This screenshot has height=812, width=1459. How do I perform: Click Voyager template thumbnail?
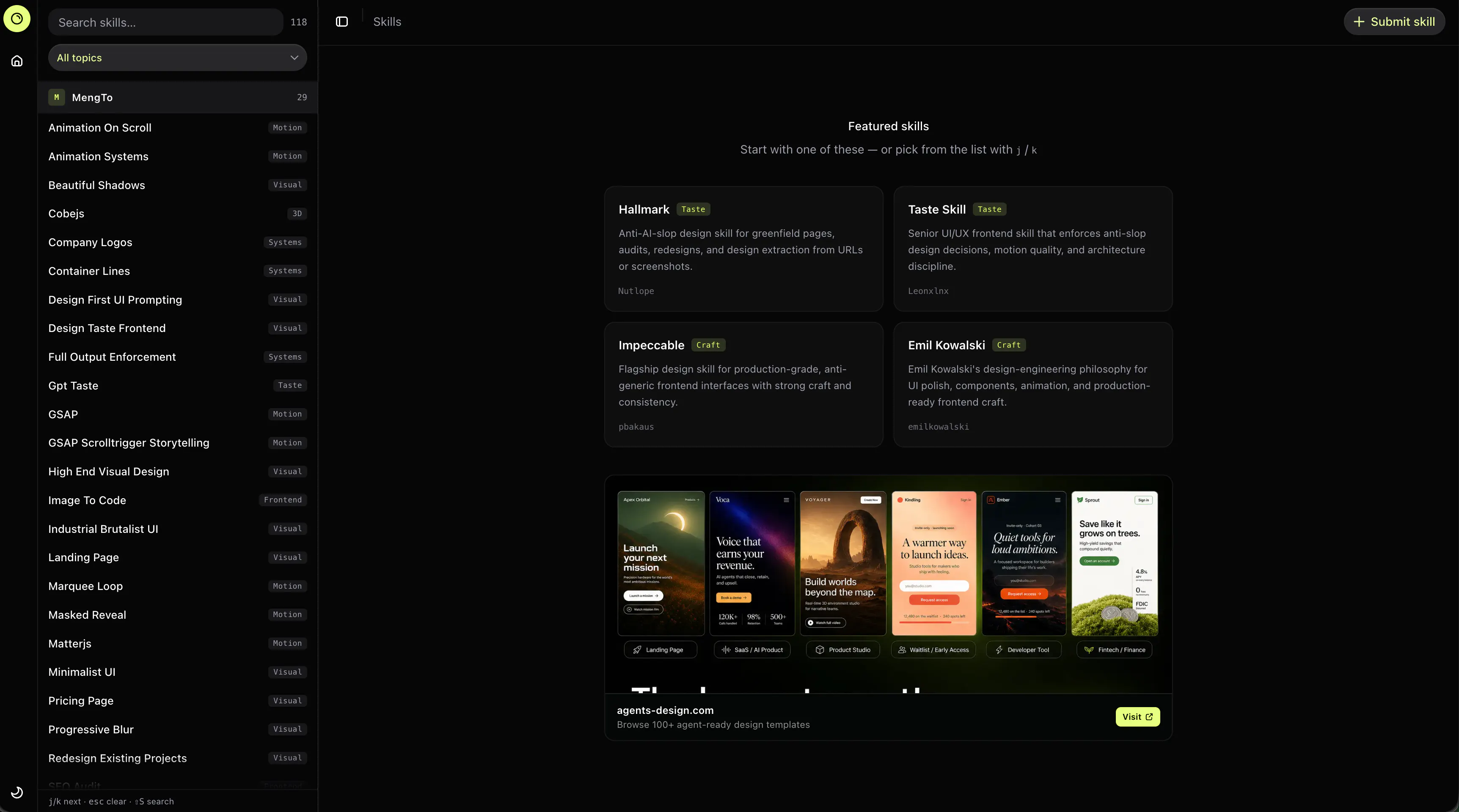tap(843, 563)
